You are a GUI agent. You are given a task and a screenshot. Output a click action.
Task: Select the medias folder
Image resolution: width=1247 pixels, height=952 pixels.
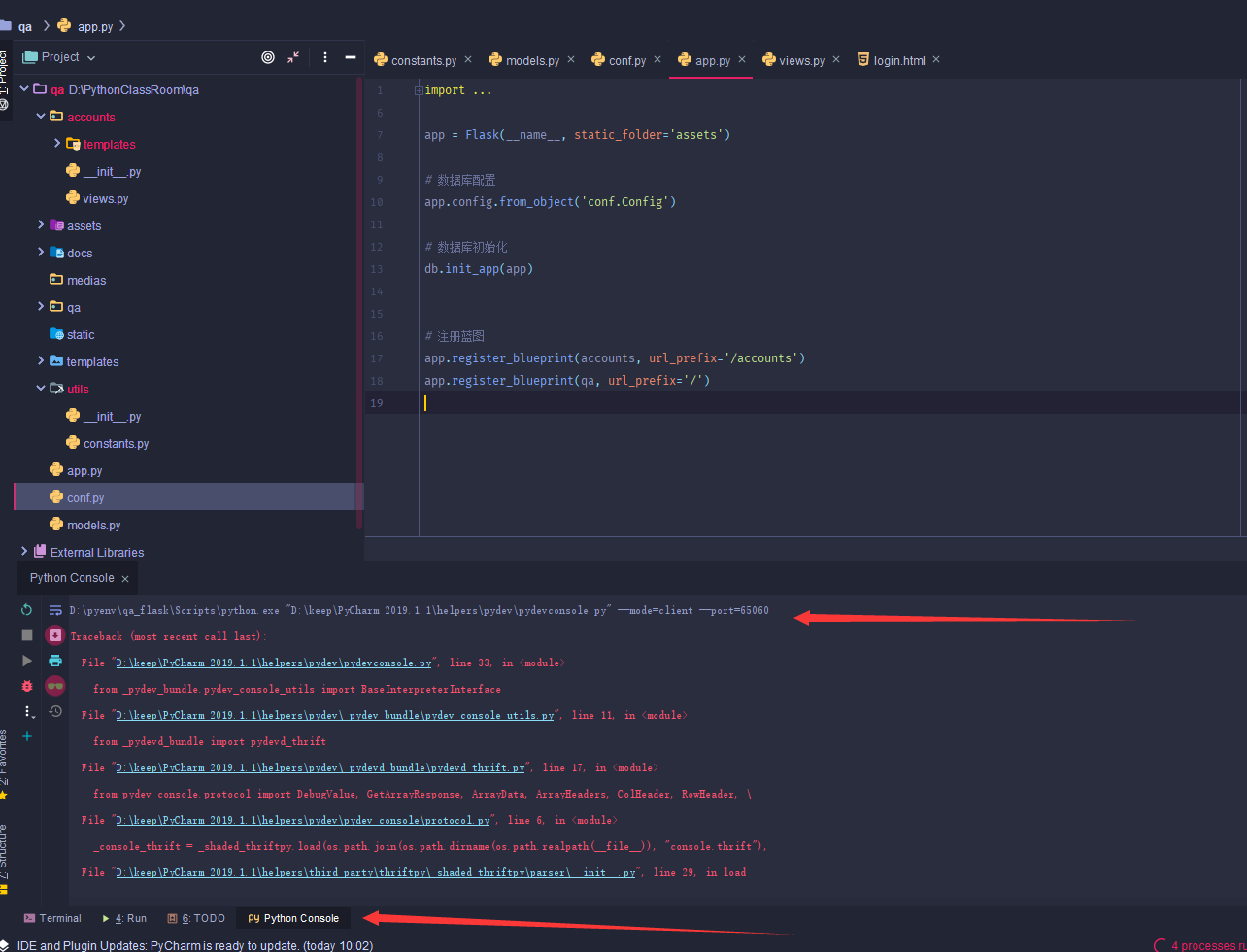(x=86, y=280)
